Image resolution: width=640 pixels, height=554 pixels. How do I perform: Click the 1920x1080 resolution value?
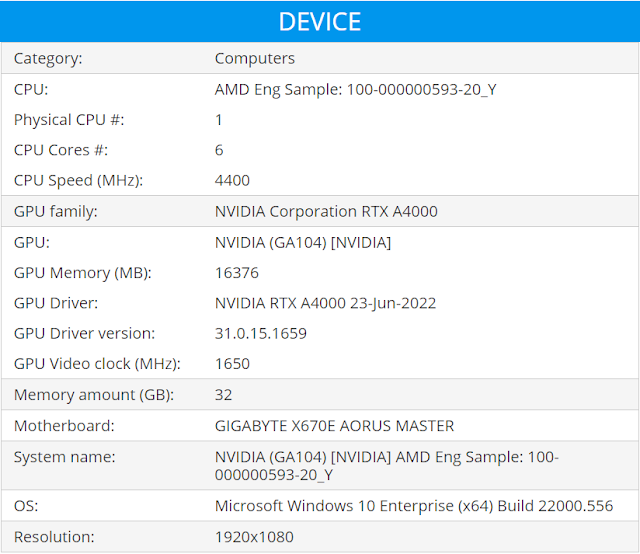254,537
